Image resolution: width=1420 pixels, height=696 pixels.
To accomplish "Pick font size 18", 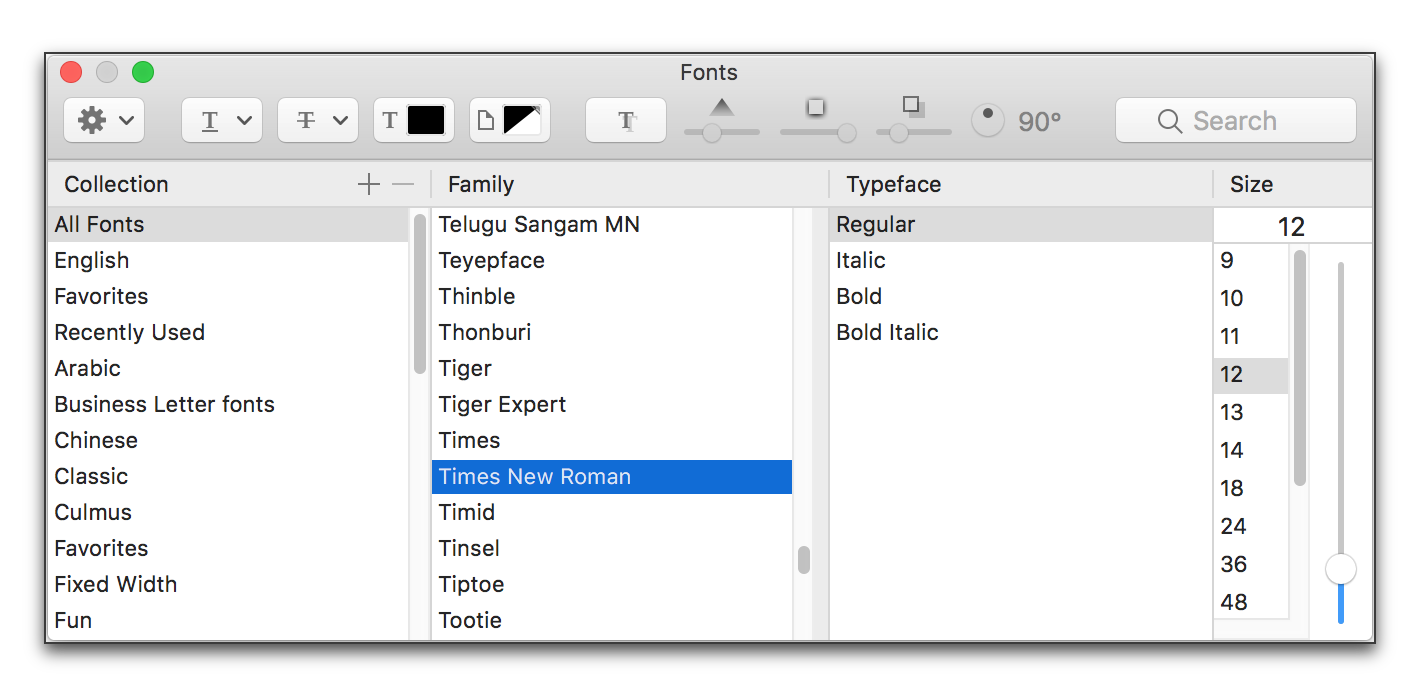I will pyautogui.click(x=1251, y=488).
